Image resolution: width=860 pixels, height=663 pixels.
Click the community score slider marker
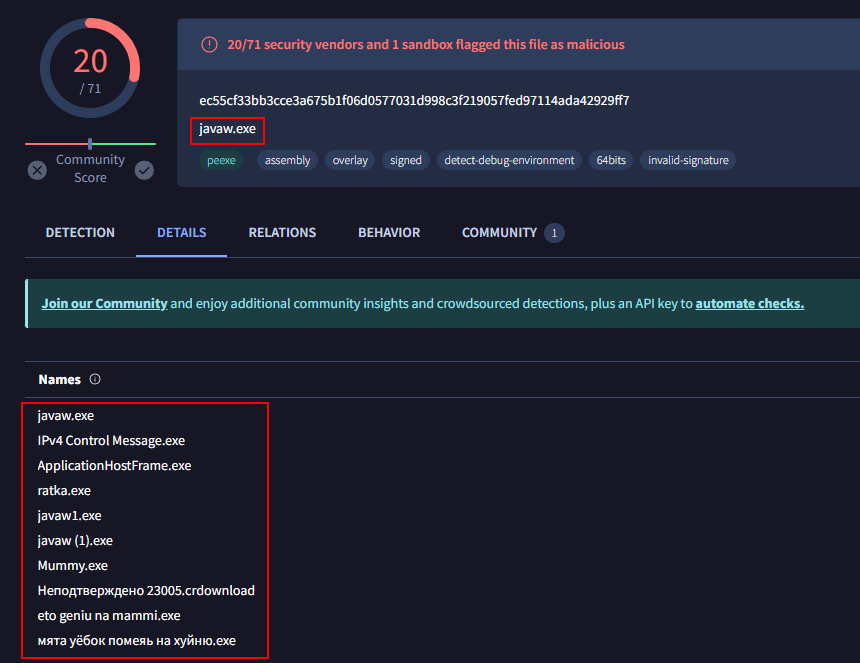coord(90,144)
